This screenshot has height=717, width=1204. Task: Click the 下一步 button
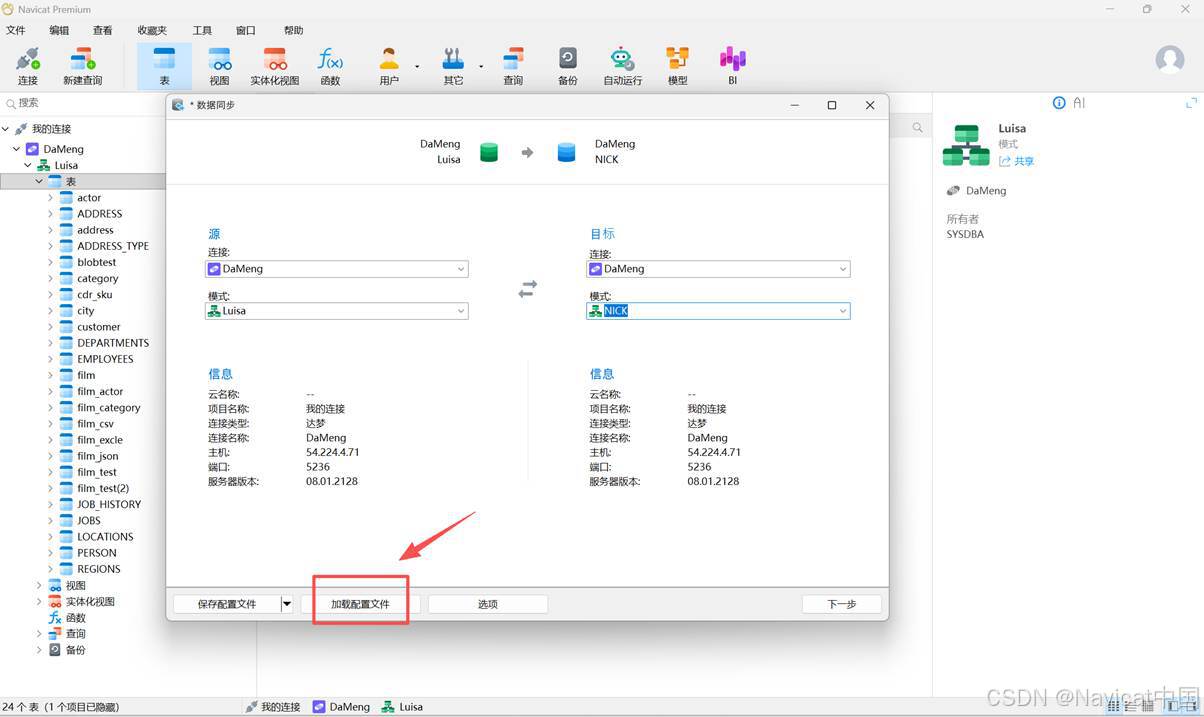click(x=842, y=604)
